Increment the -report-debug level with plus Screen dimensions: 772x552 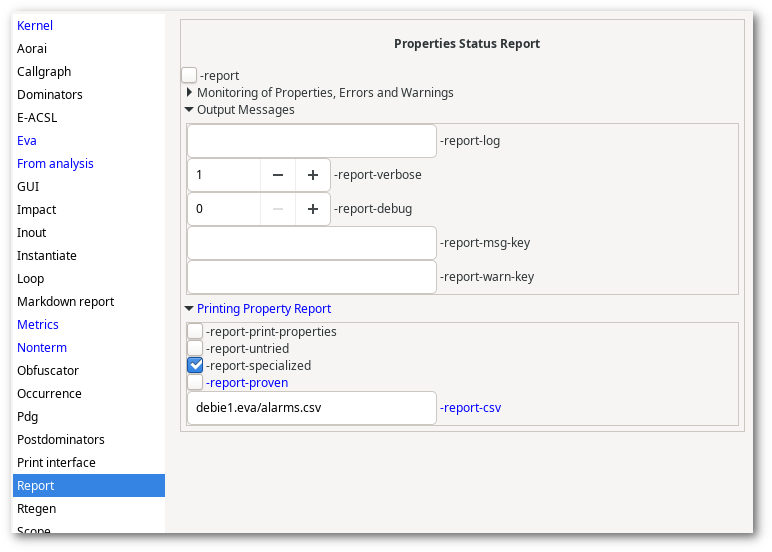pyautogui.click(x=313, y=209)
